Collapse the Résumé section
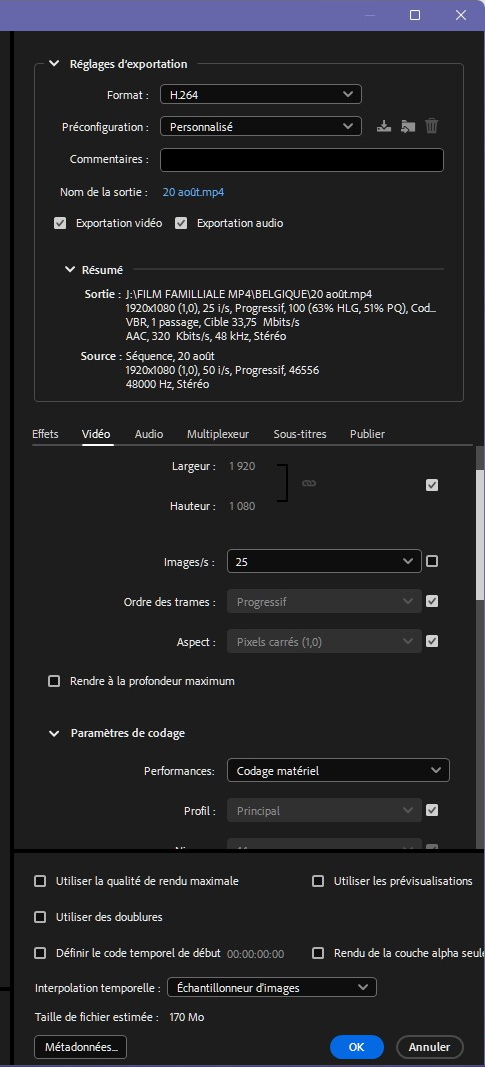This screenshot has width=485, height=1067. tap(69, 269)
